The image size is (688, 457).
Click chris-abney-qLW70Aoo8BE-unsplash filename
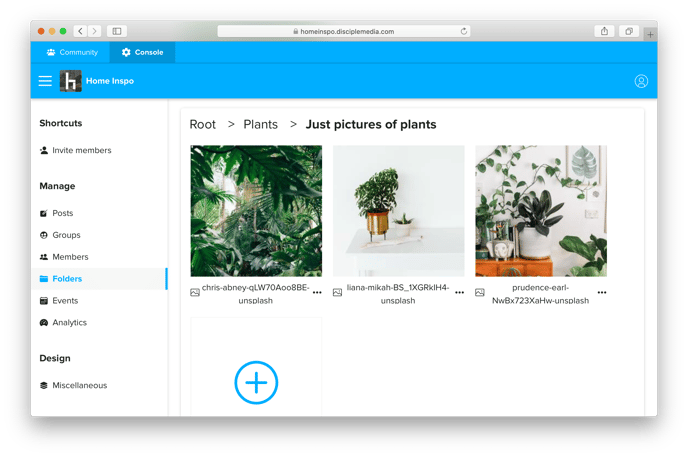coord(256,294)
